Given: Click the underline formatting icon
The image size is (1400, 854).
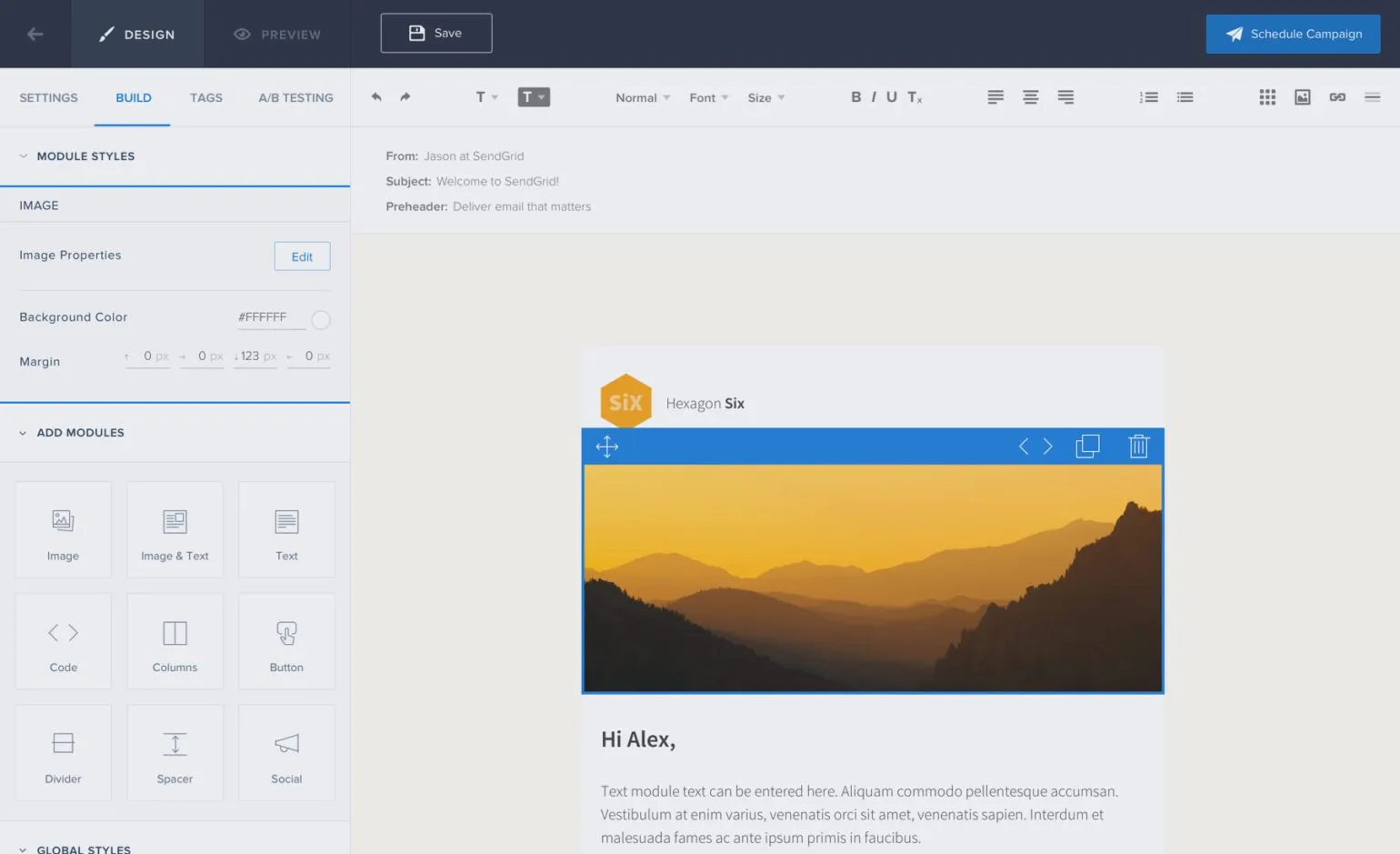Looking at the screenshot, I should pos(891,96).
